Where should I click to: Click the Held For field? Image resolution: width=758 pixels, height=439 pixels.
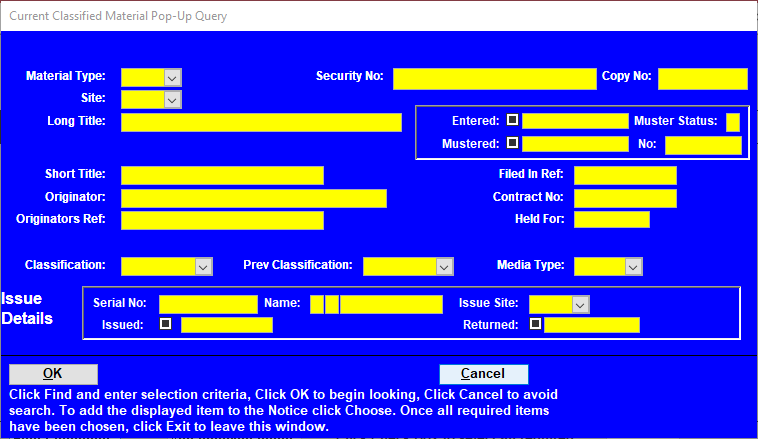click(611, 219)
